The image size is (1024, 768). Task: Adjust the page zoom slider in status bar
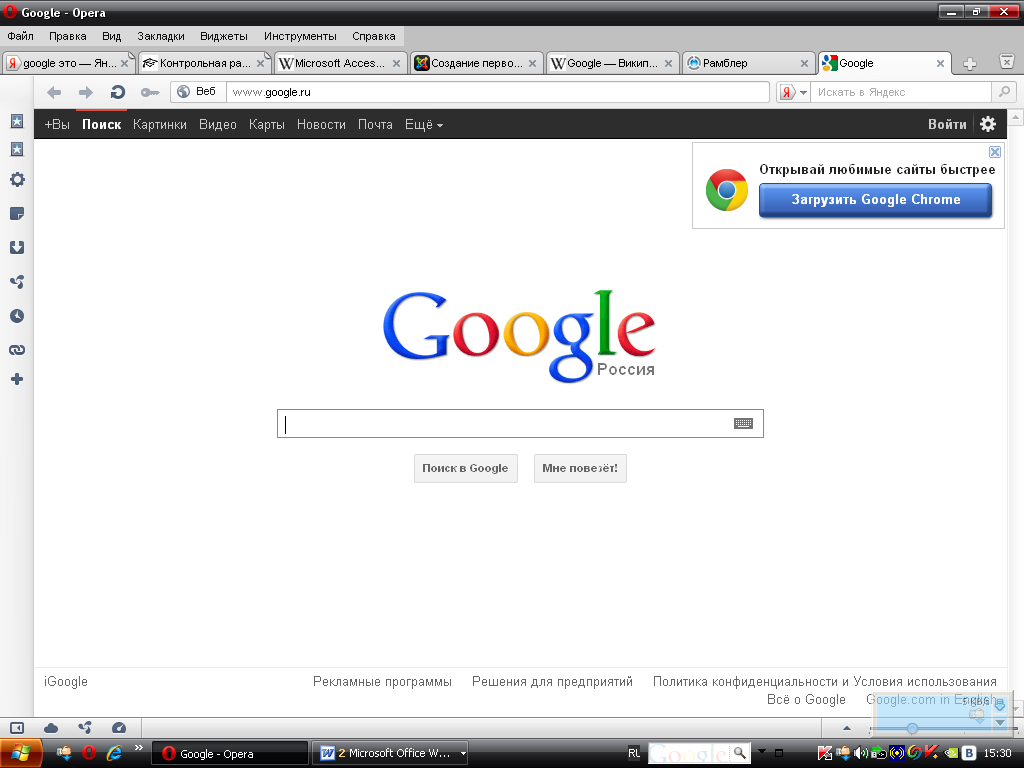912,728
